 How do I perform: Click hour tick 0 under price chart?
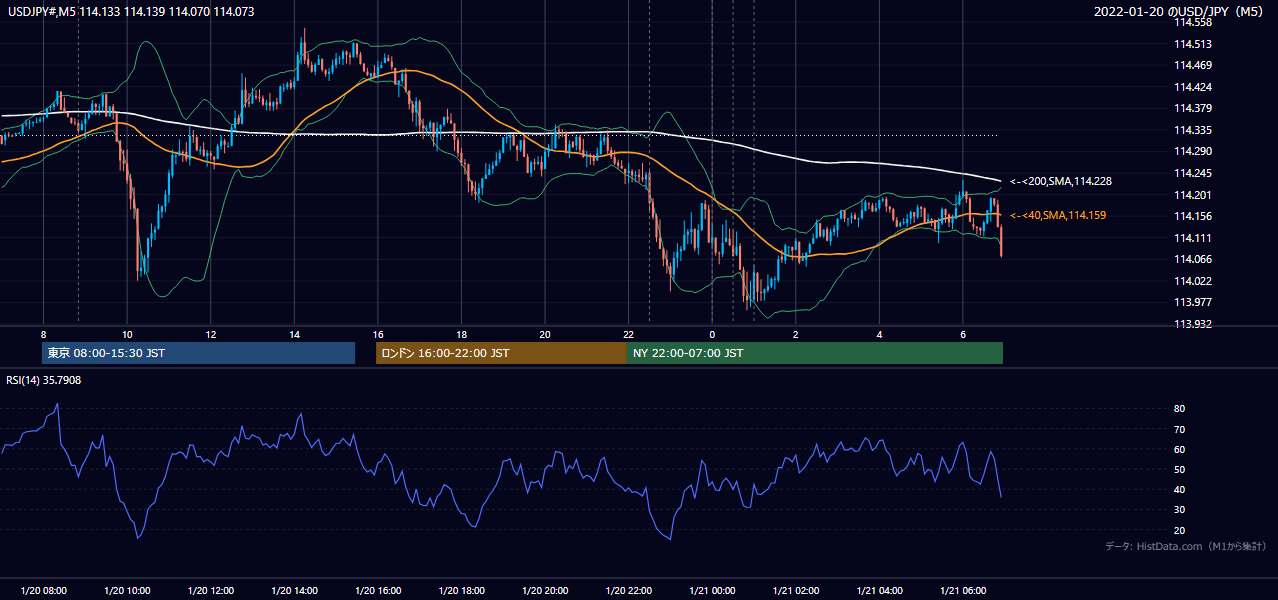point(712,334)
